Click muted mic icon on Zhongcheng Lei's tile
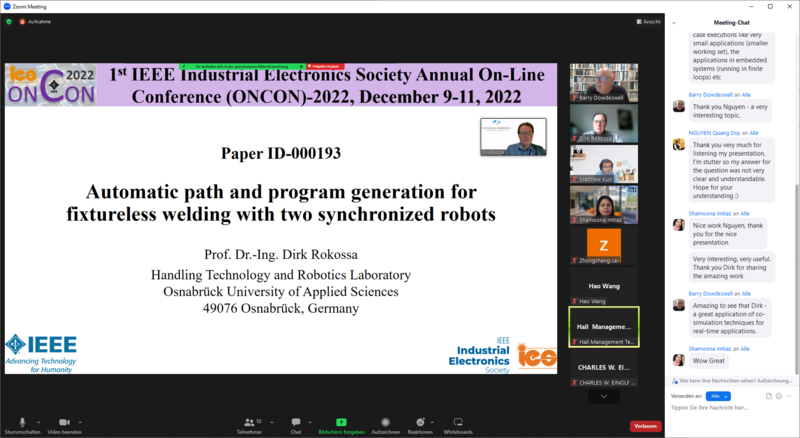Screen dimensions: 800x438 [x=574, y=261]
